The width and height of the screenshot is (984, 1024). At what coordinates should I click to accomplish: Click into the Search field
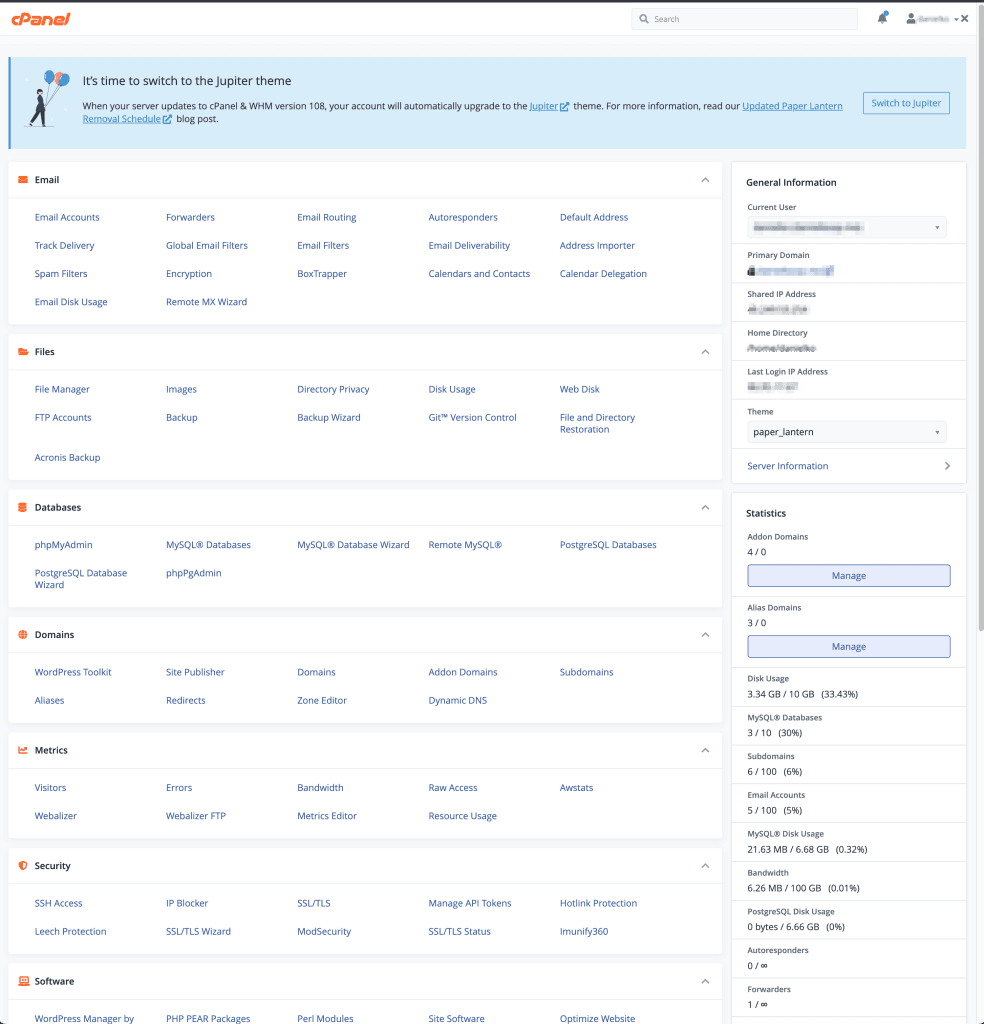(744, 19)
